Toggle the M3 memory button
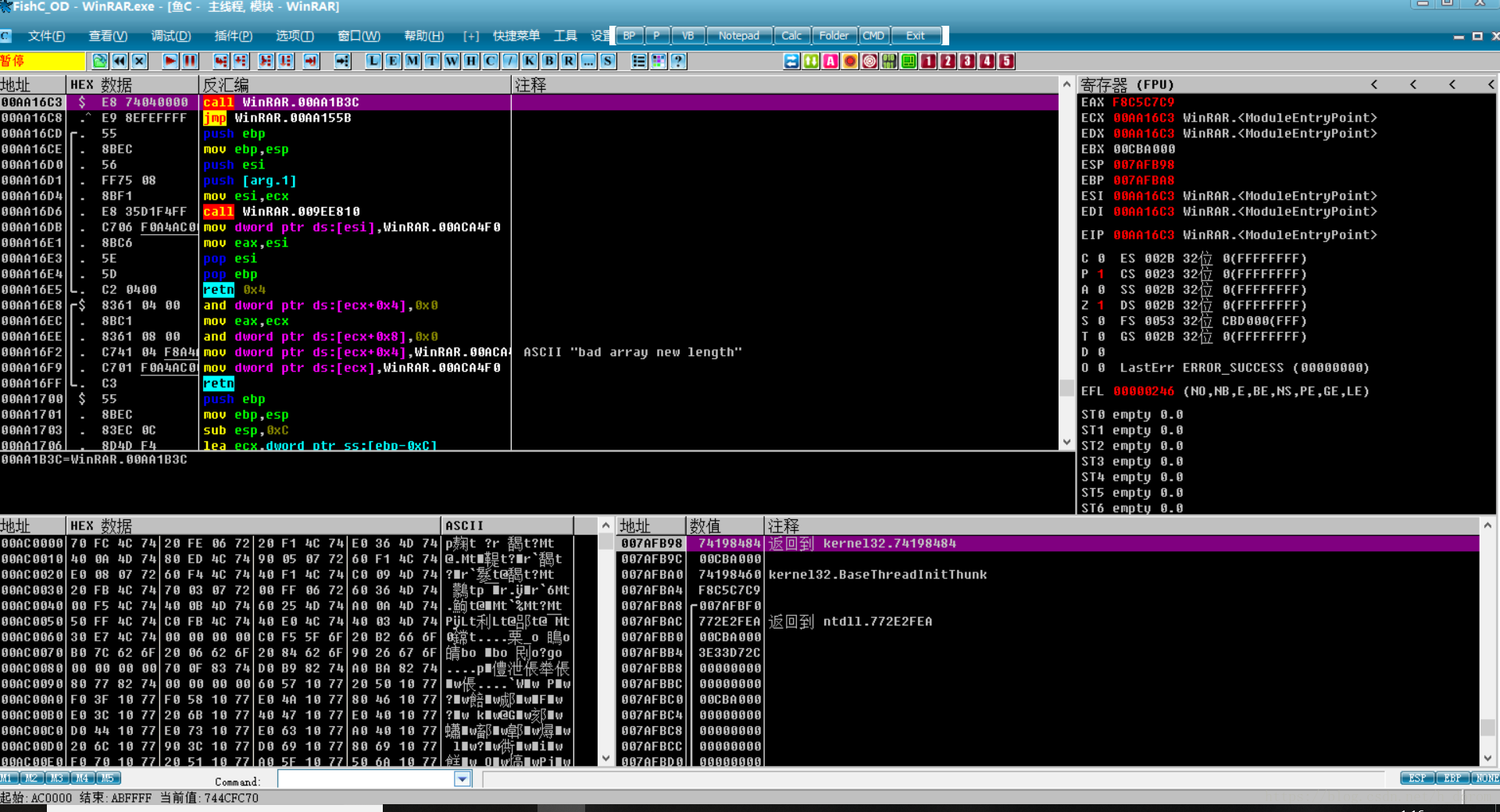This screenshot has width=1500, height=812. (x=57, y=778)
